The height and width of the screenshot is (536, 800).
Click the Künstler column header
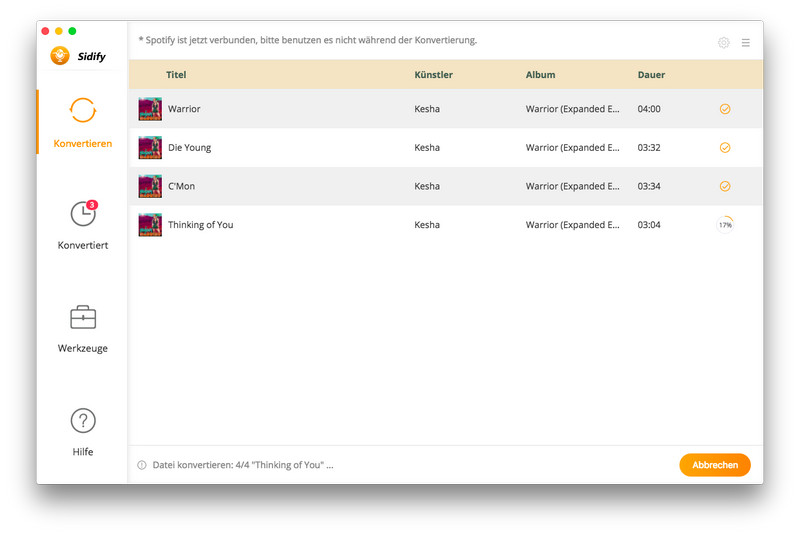pyautogui.click(x=433, y=74)
